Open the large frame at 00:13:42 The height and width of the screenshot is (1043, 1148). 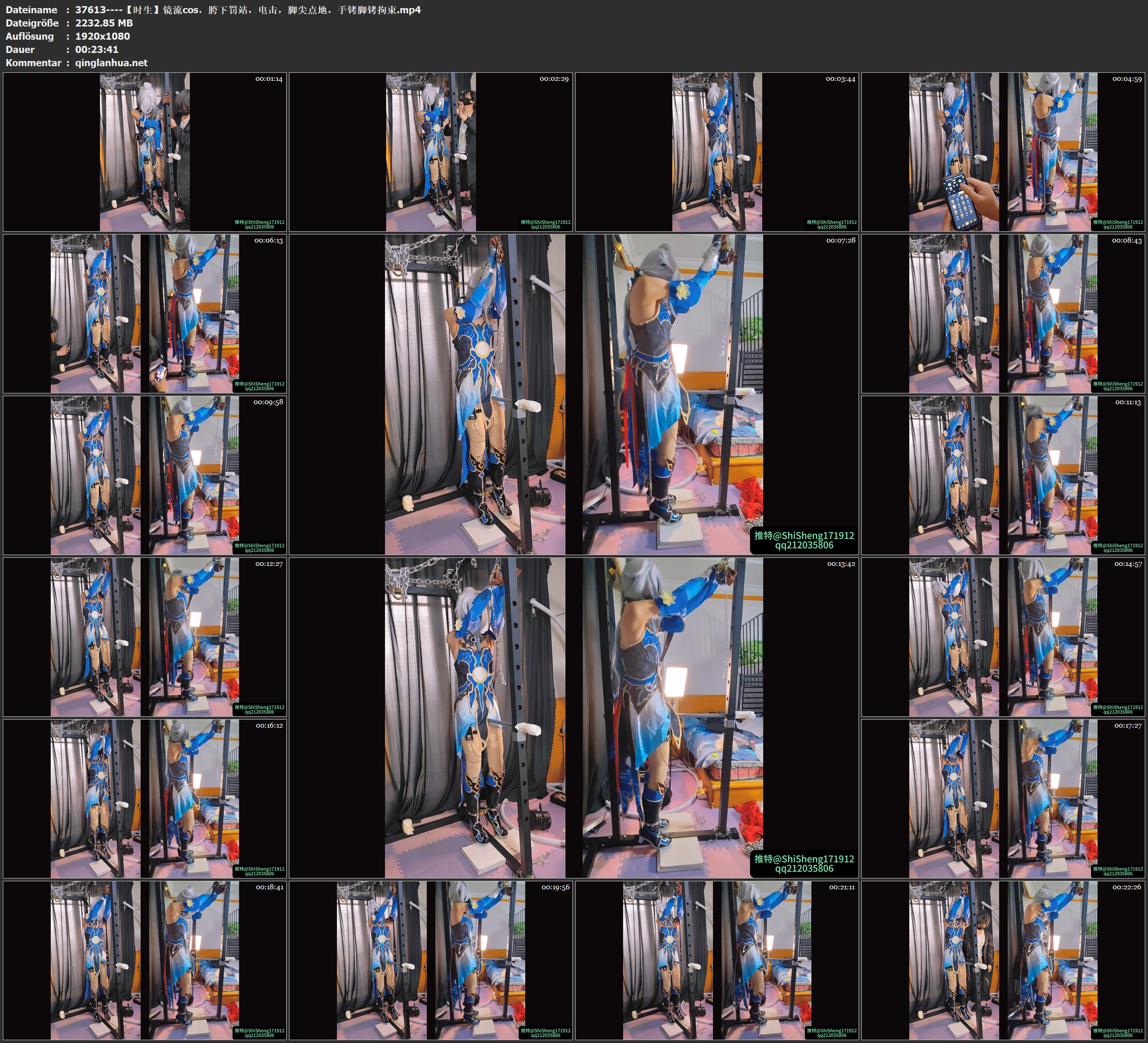point(574,718)
